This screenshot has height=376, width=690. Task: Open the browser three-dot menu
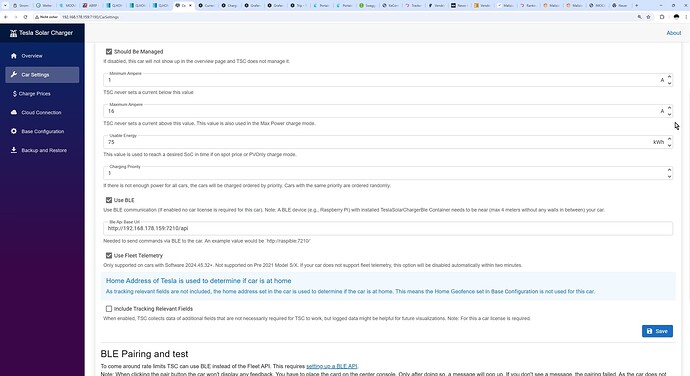pos(686,17)
